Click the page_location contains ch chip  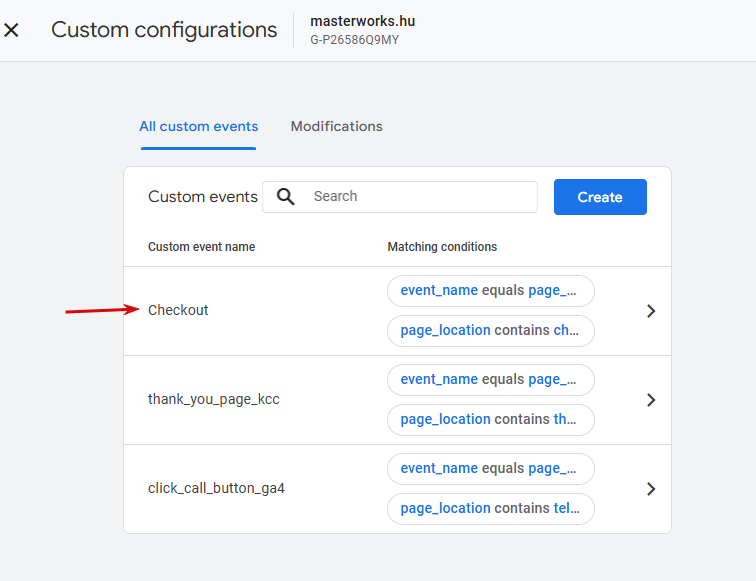click(490, 331)
